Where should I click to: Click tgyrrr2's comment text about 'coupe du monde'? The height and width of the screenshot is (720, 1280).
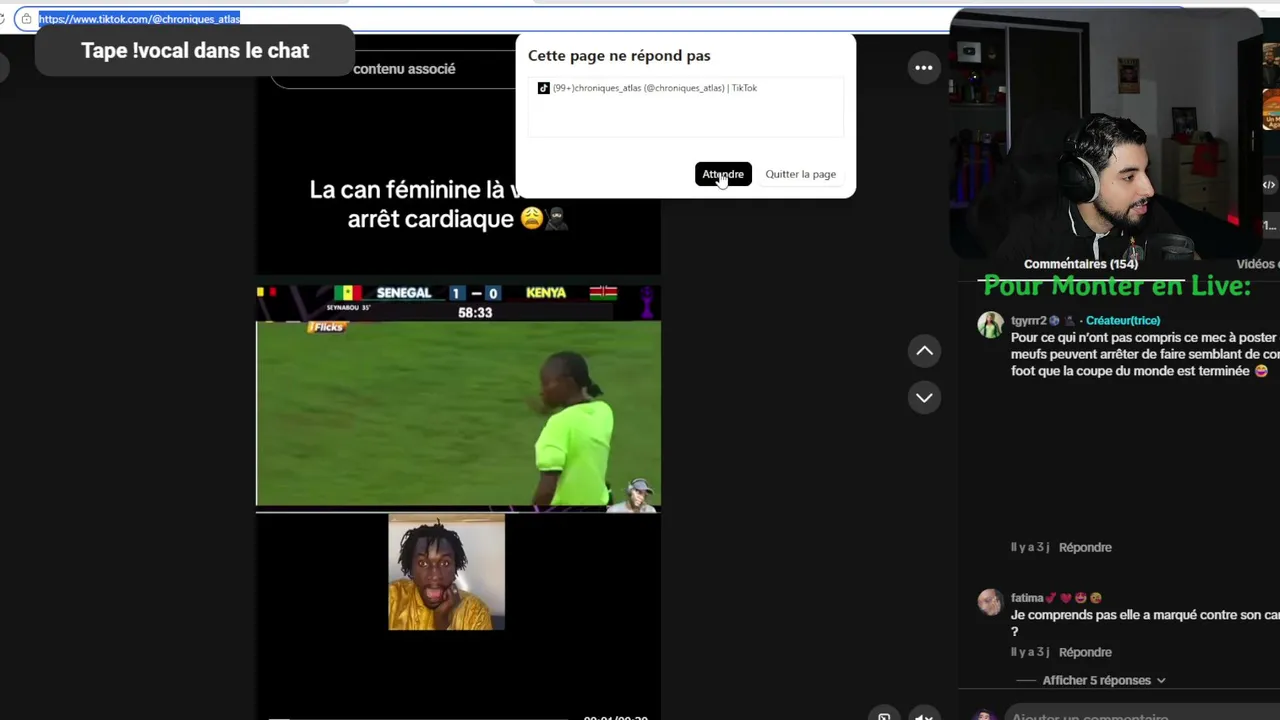pos(1145,354)
